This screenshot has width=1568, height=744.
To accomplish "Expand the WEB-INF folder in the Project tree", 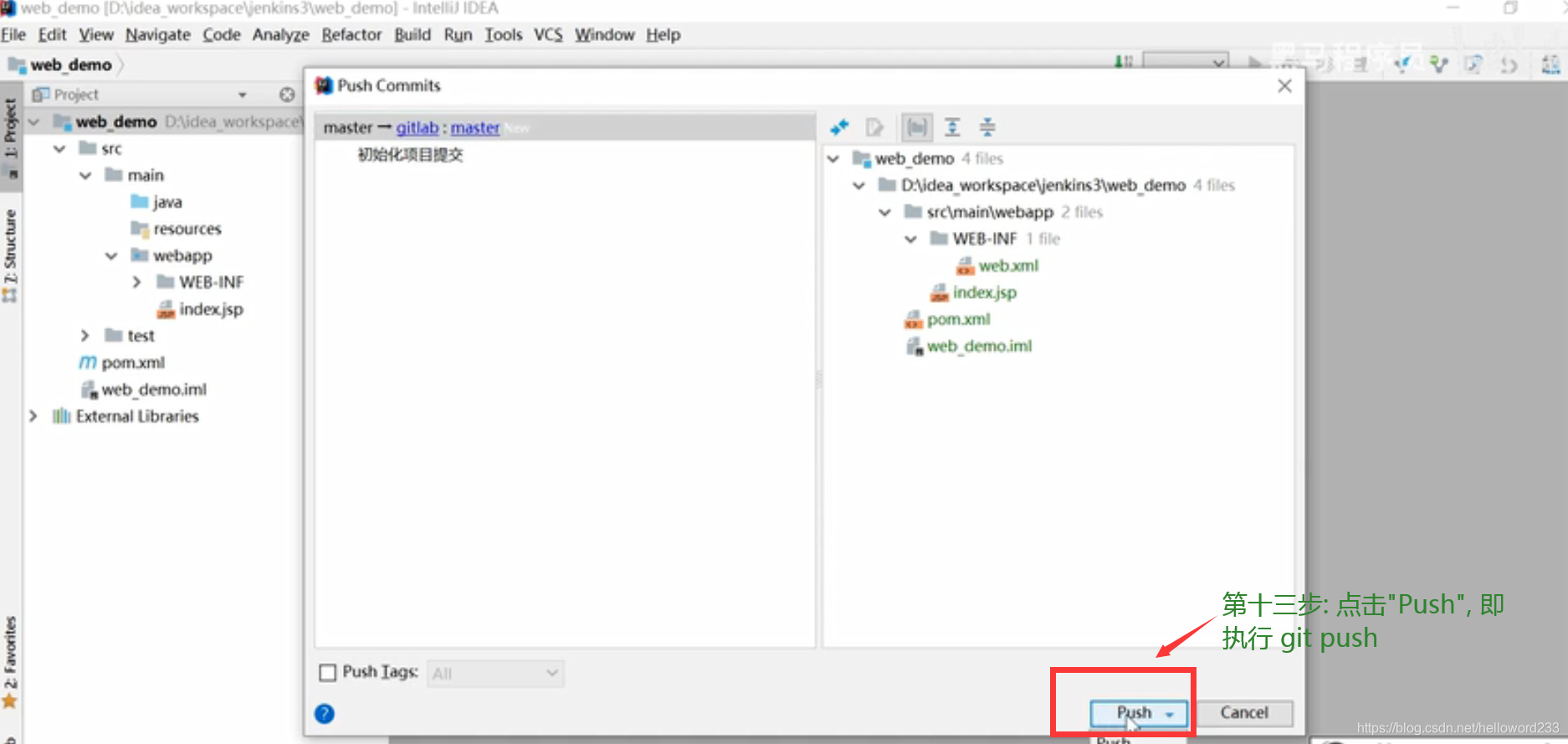I will tap(137, 283).
